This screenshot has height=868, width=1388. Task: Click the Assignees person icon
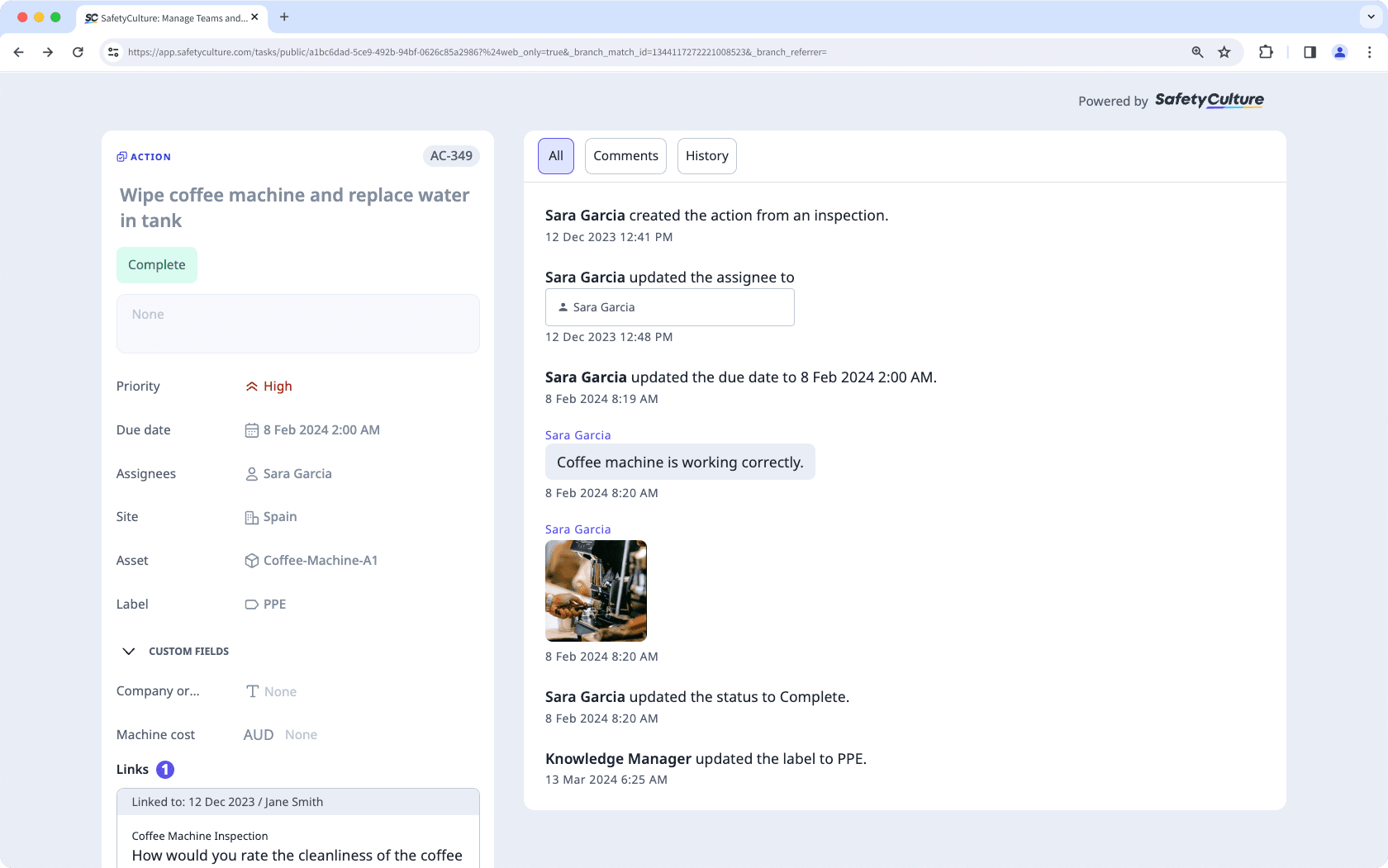tap(252, 473)
